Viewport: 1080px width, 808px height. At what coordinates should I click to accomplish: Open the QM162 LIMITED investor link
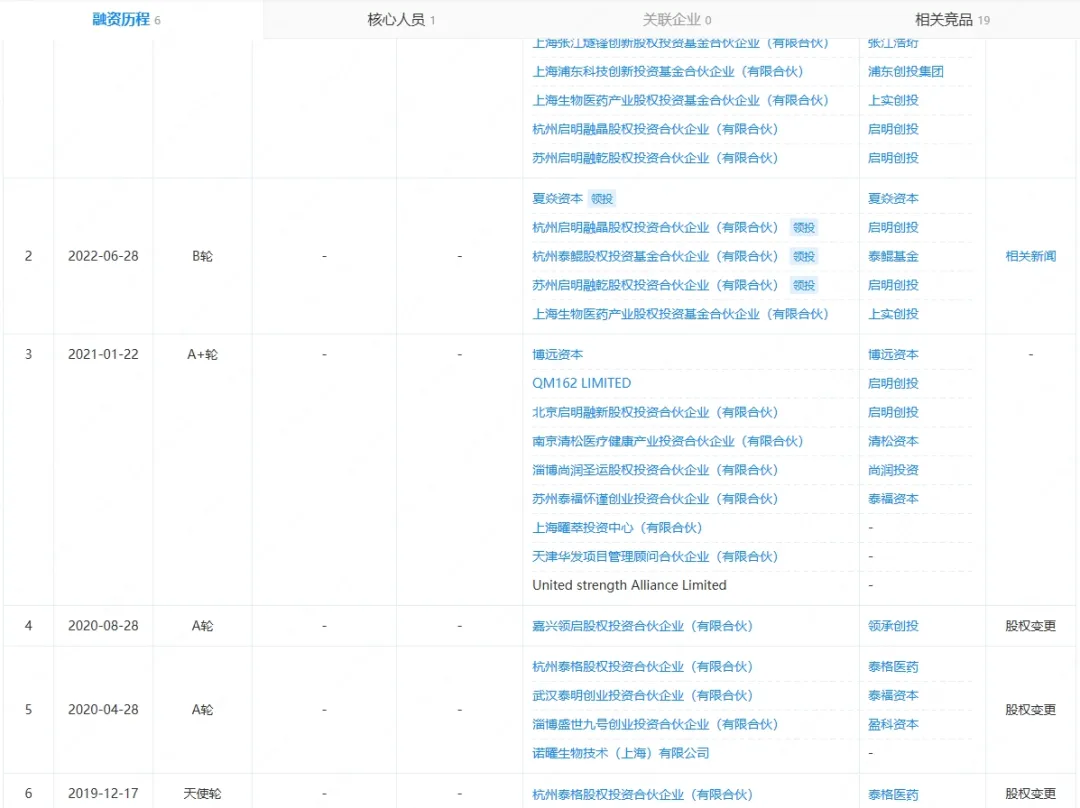click(x=581, y=383)
